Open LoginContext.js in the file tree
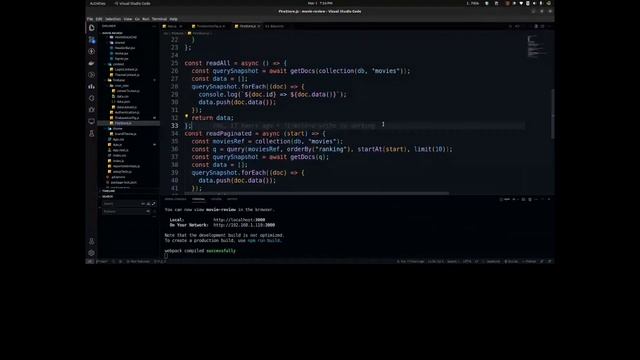This screenshot has height=360, width=640. (x=126, y=69)
